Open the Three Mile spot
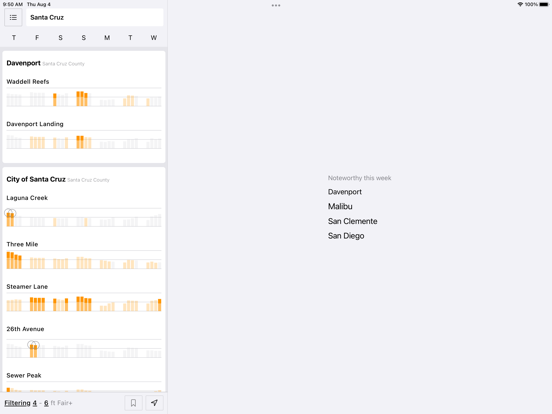The image size is (552, 414). [x=22, y=244]
